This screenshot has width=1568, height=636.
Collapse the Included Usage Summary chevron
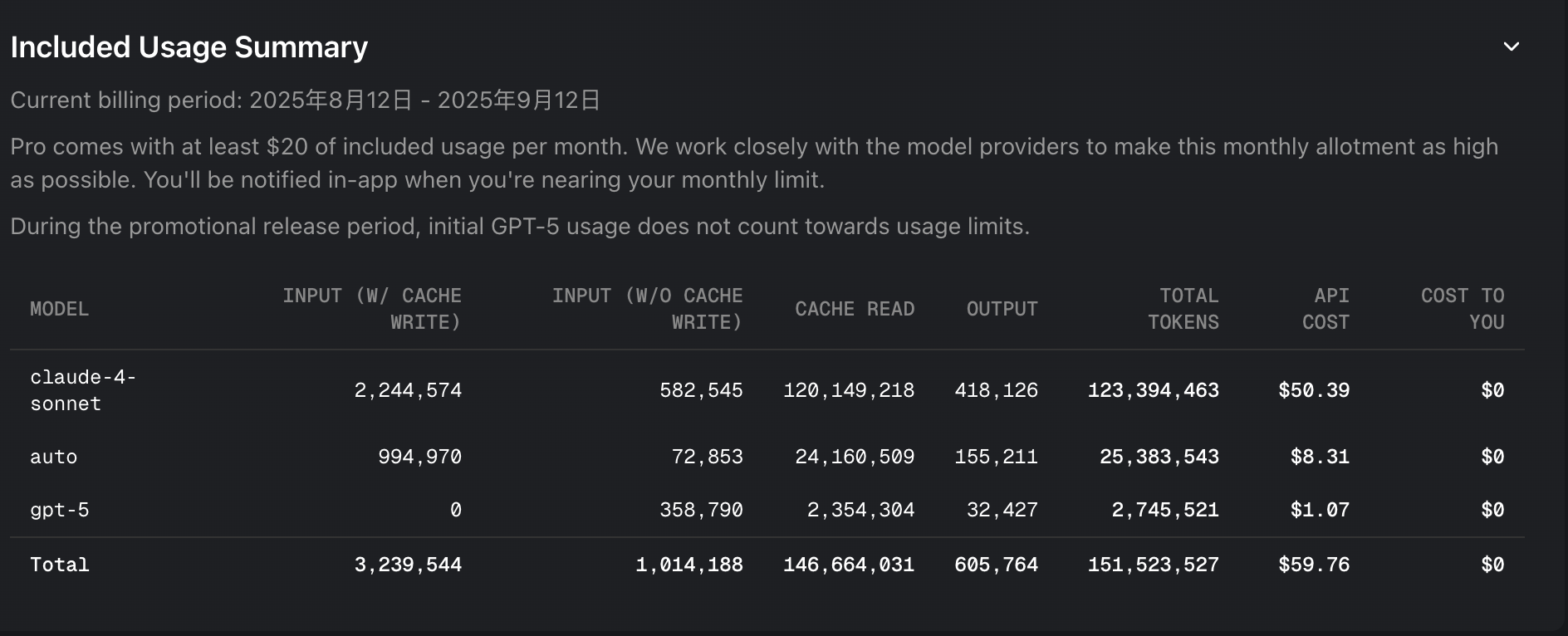1511,47
